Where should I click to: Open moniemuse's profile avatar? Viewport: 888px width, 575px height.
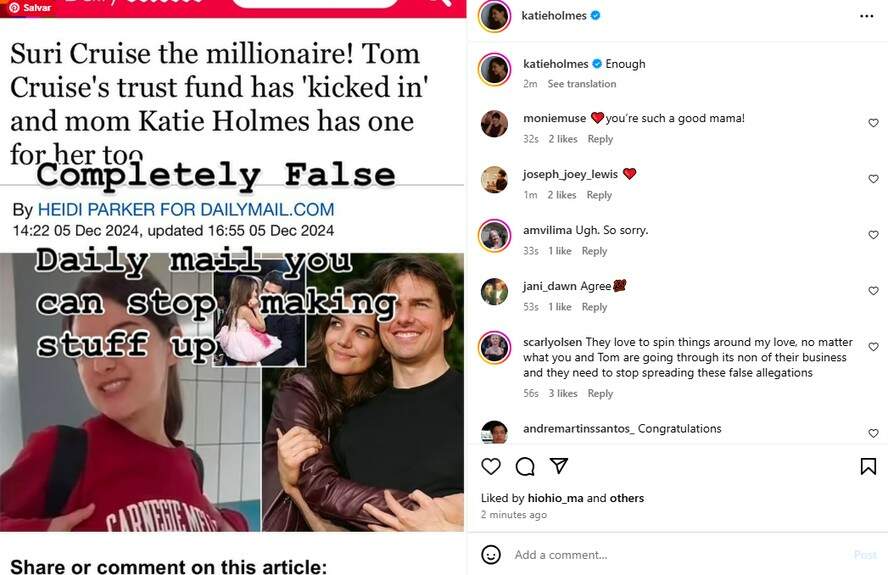494,124
